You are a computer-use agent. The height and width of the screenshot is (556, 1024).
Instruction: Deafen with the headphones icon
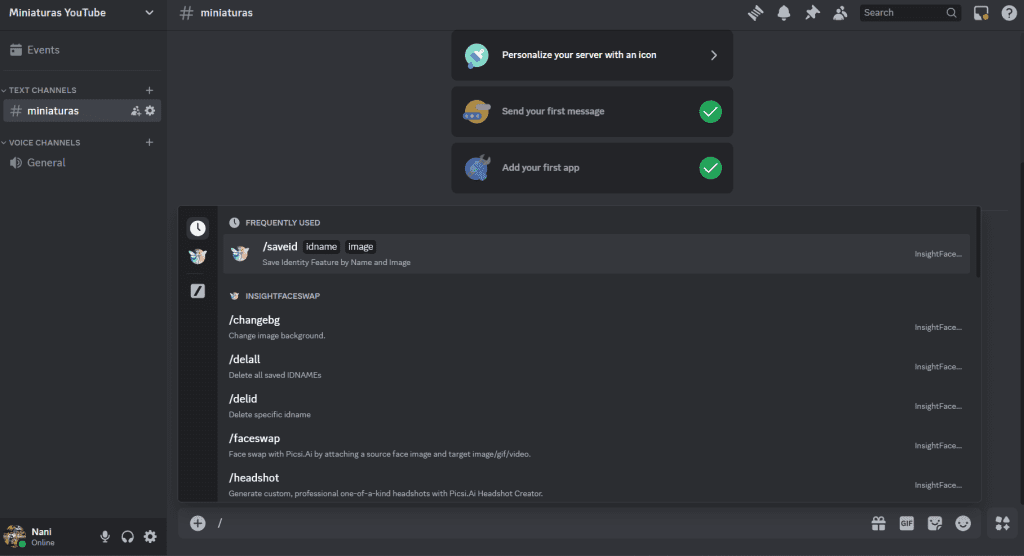click(x=127, y=536)
